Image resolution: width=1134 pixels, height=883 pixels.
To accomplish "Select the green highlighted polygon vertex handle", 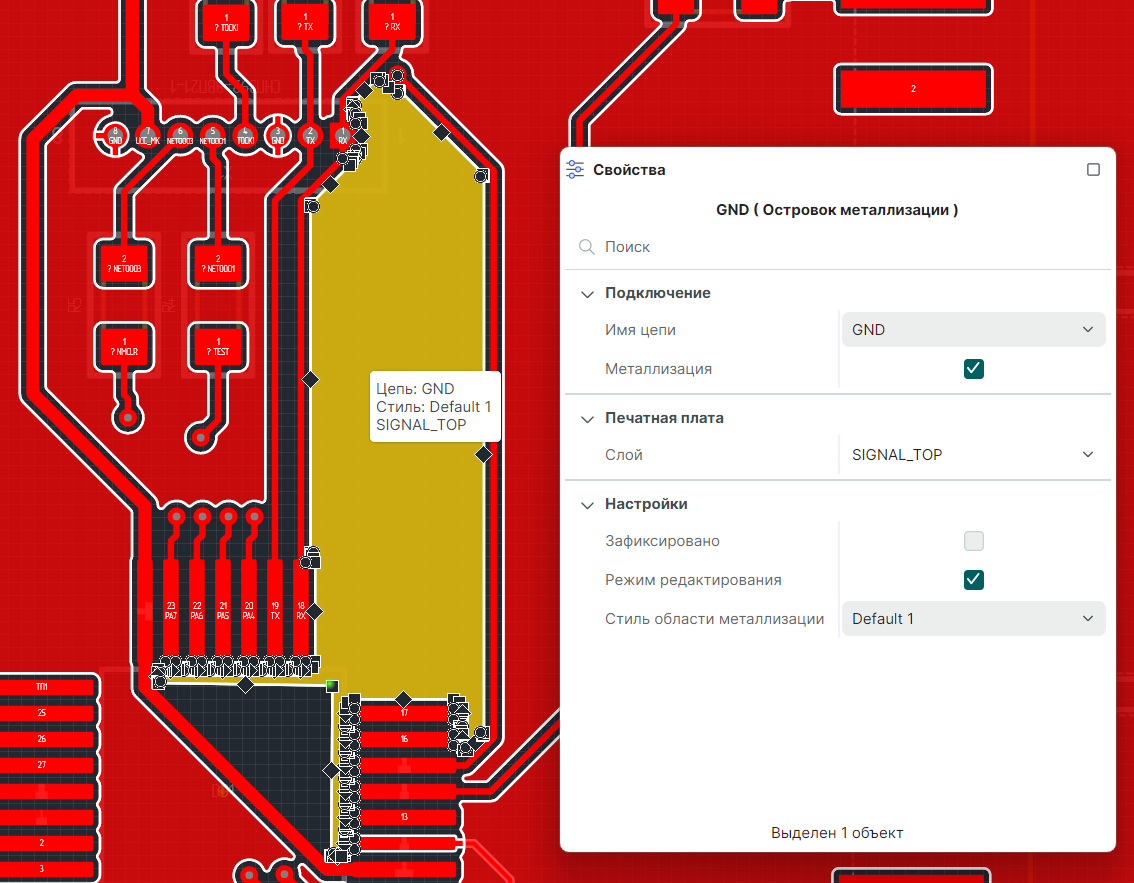I will pos(332,685).
